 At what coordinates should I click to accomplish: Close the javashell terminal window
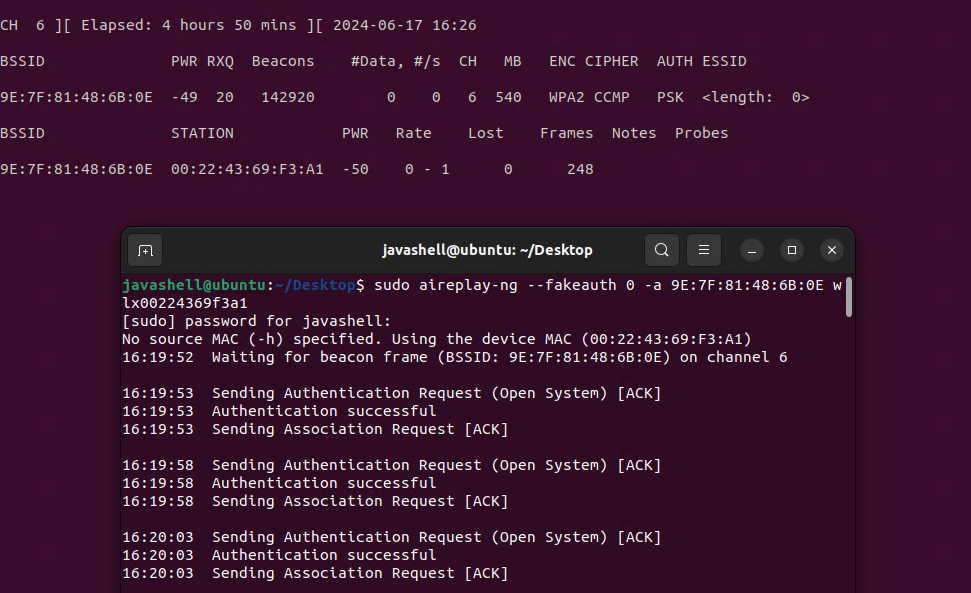(x=832, y=250)
